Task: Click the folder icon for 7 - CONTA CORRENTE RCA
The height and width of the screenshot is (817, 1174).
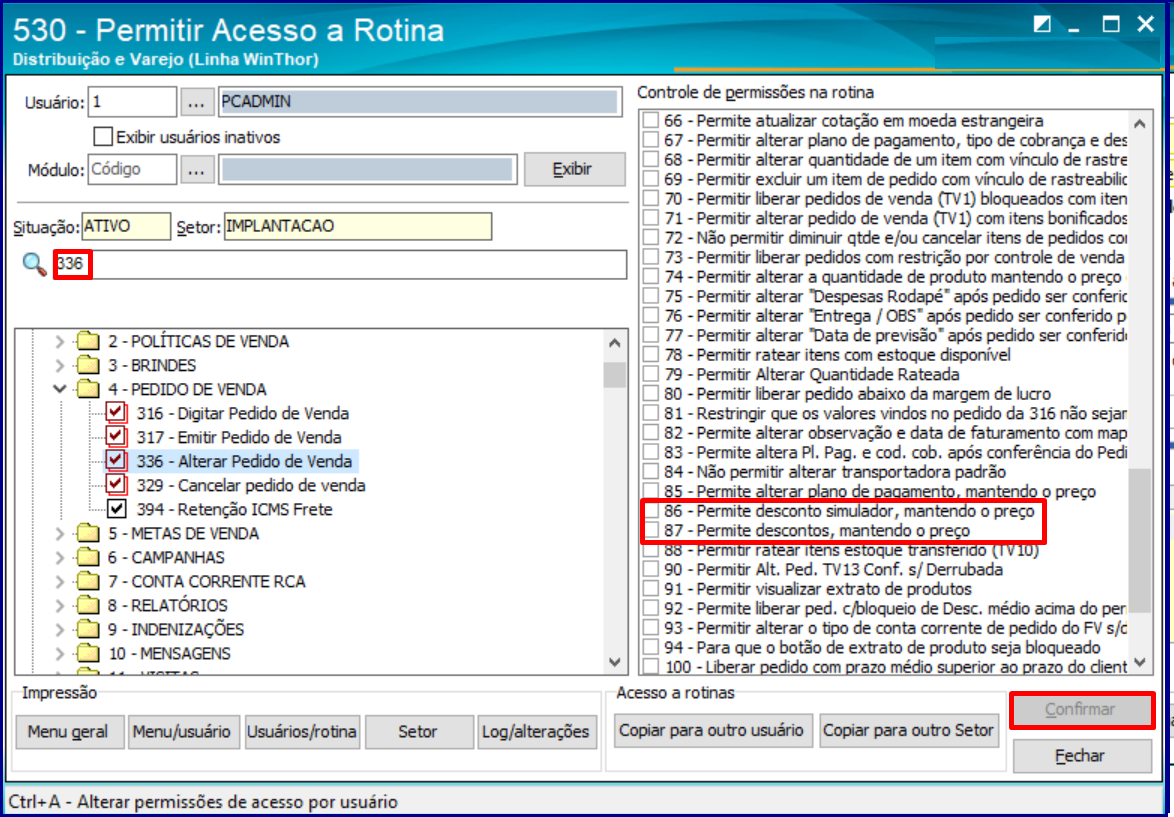Action: pos(88,581)
